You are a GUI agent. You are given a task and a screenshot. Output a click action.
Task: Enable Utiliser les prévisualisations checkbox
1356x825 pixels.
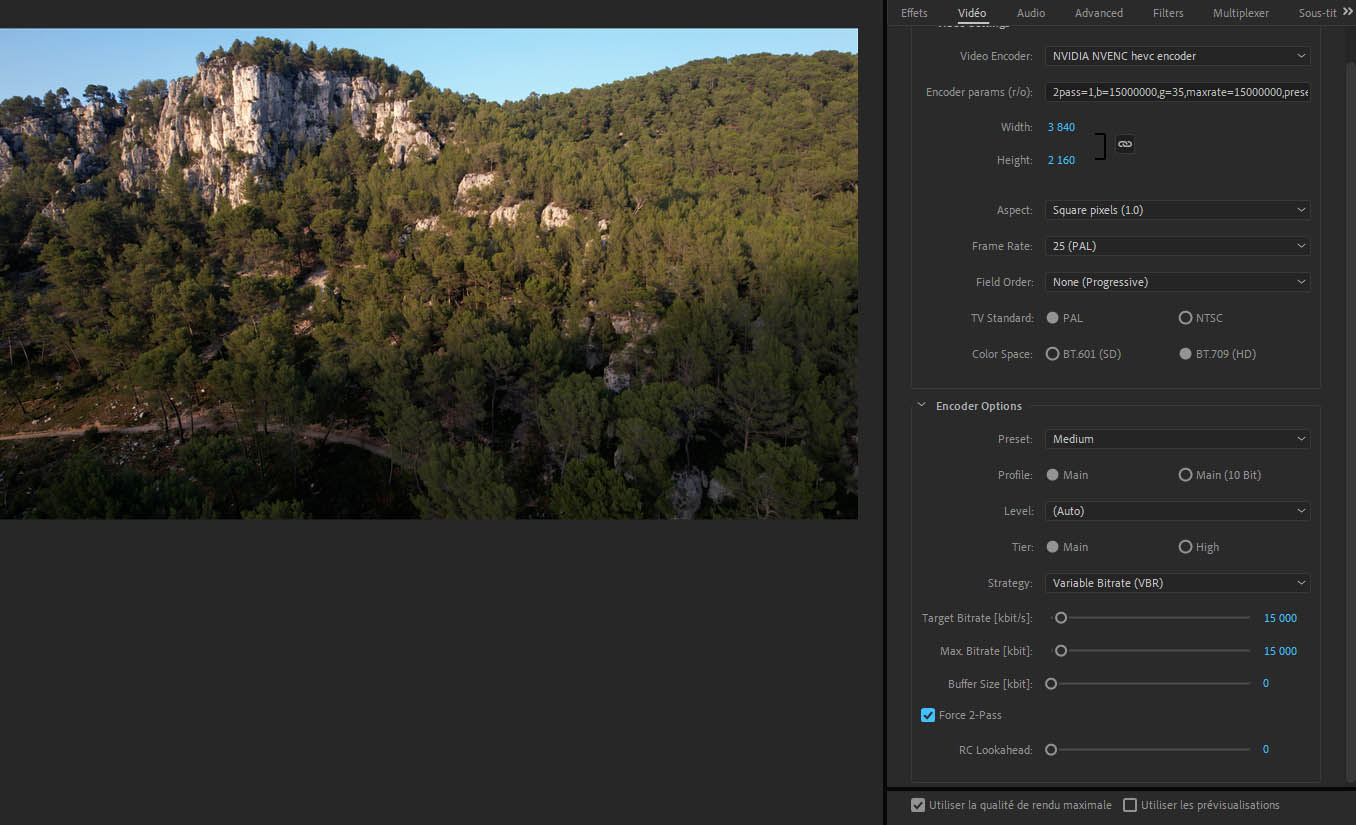(1130, 805)
